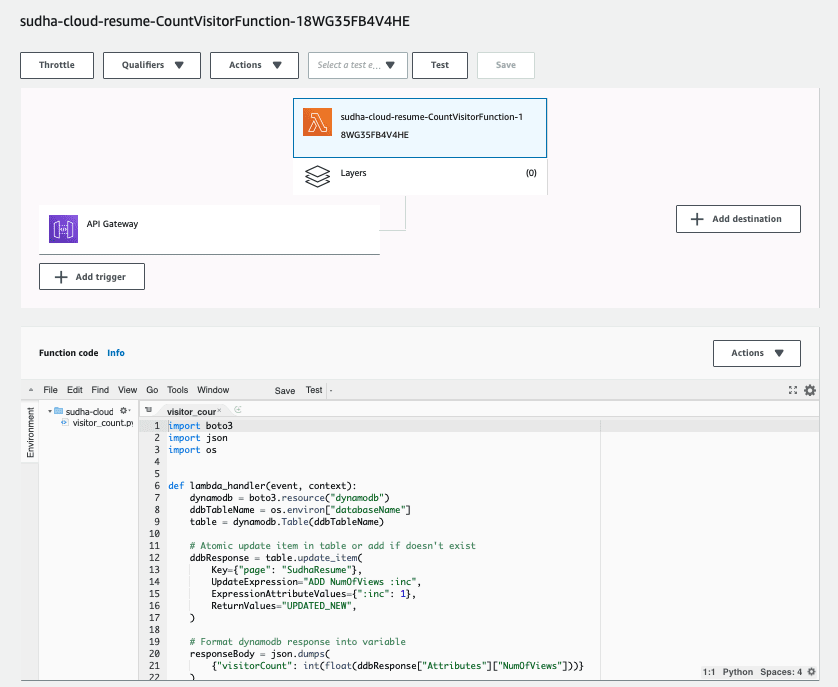The image size is (838, 687).
Task: Open the Function code Info link
Action: tap(116, 353)
